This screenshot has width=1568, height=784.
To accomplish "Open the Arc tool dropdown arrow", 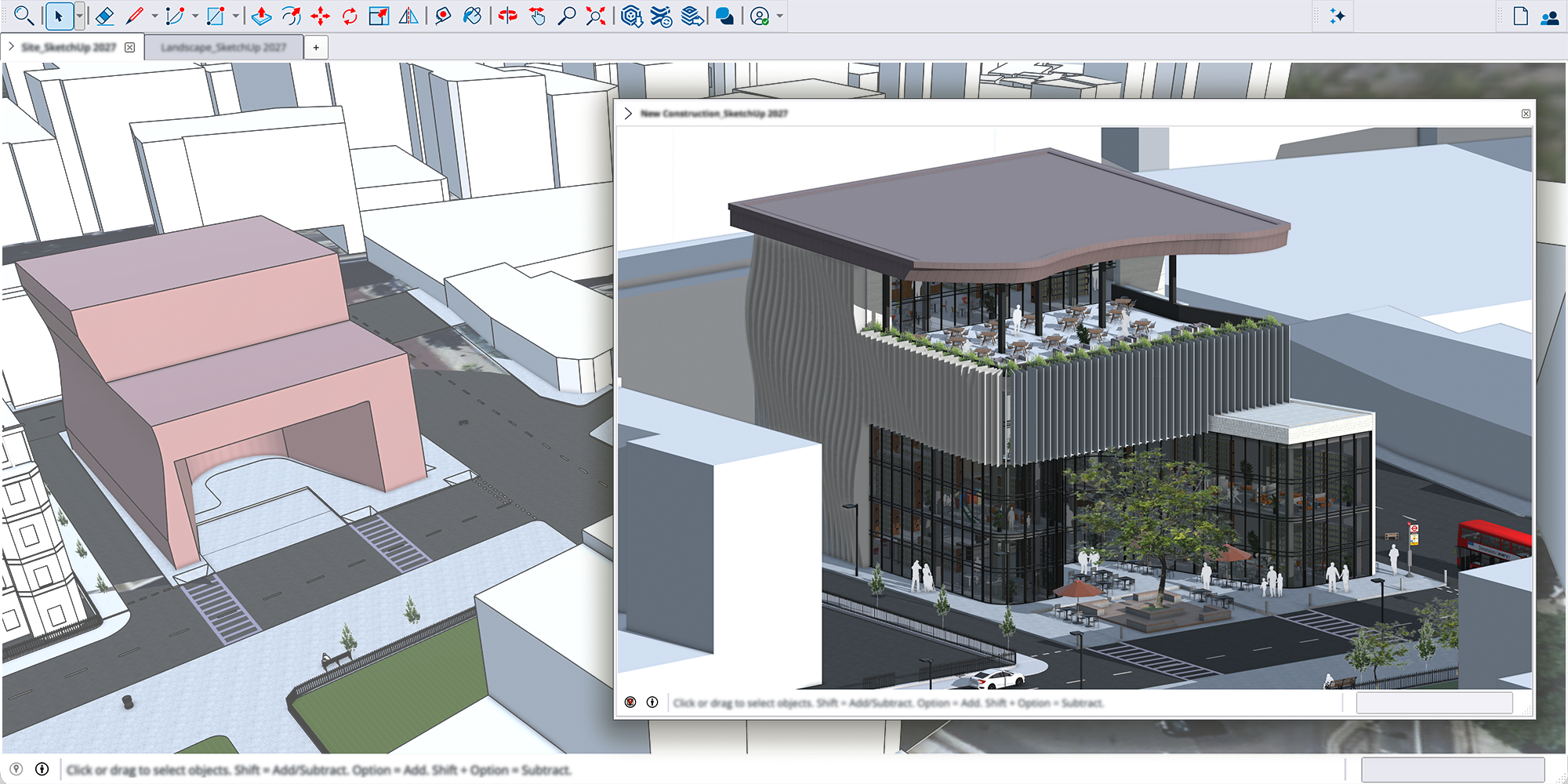I will [195, 16].
